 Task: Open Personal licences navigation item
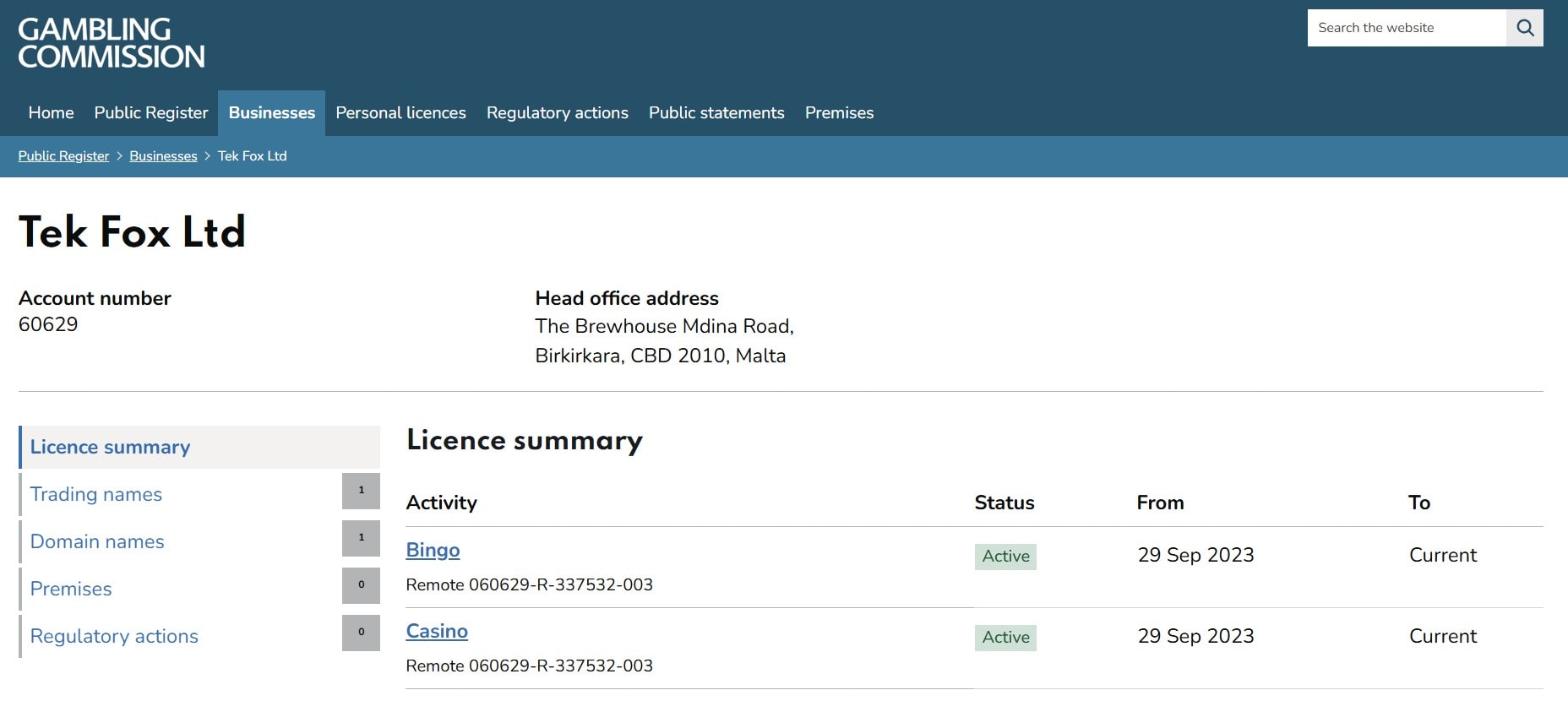400,113
